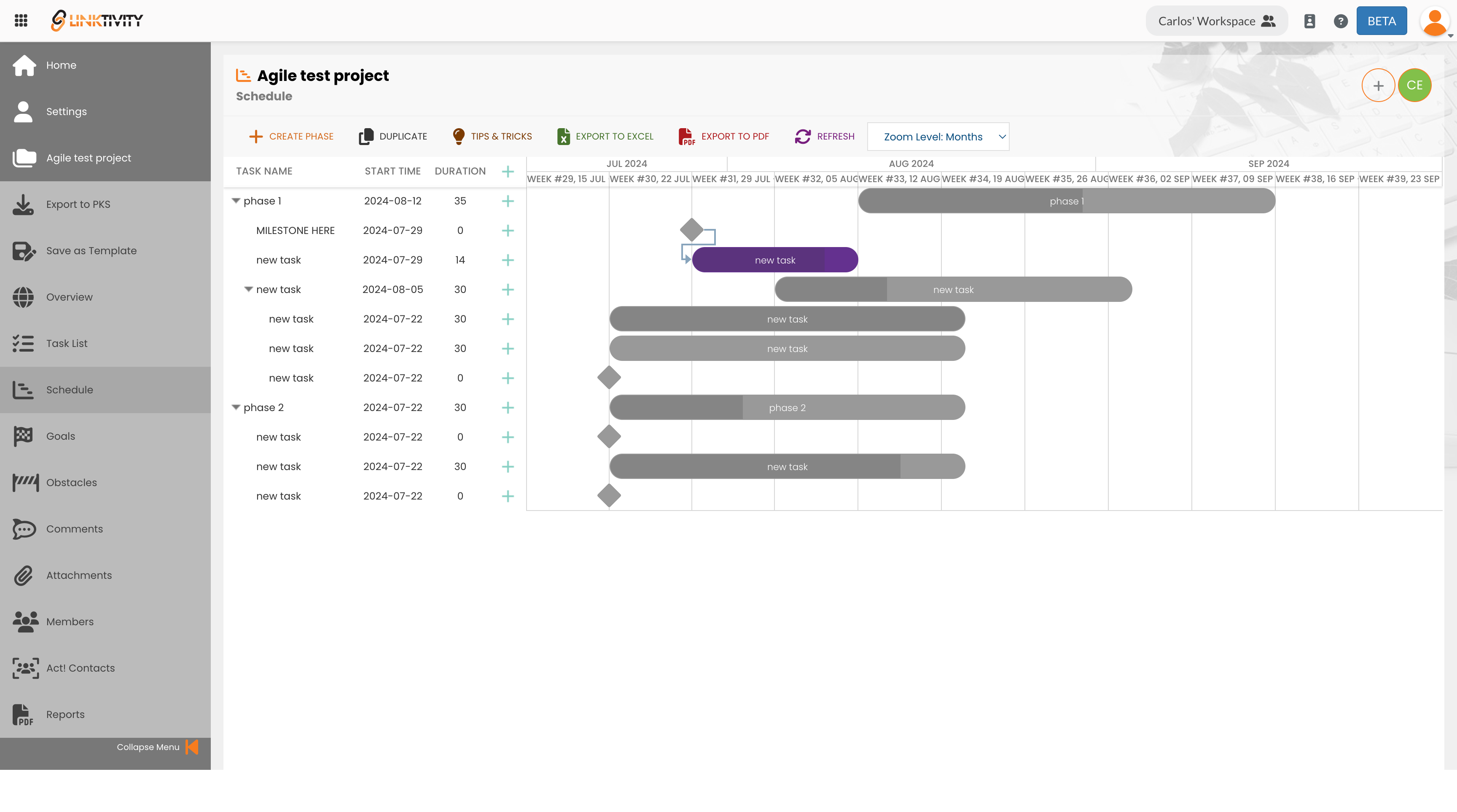
Task: Open Act! Contacts icon
Action: pyautogui.click(x=25, y=668)
